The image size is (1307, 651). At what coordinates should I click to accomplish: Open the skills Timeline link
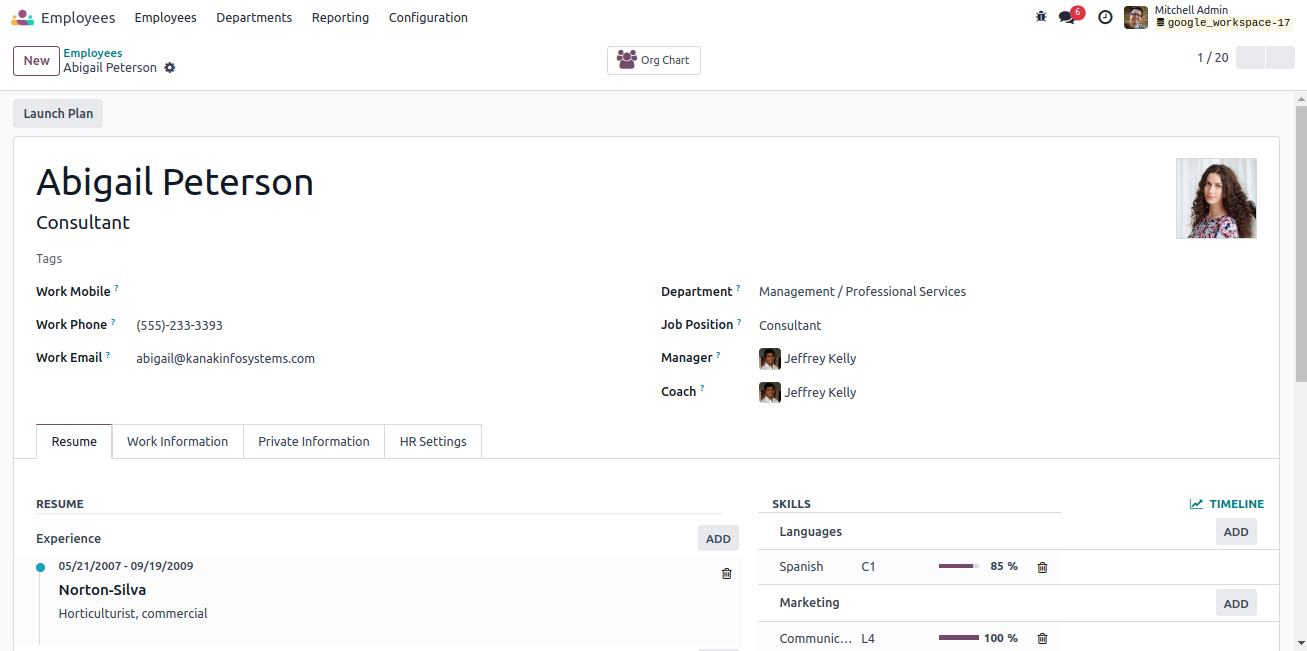click(x=1227, y=504)
